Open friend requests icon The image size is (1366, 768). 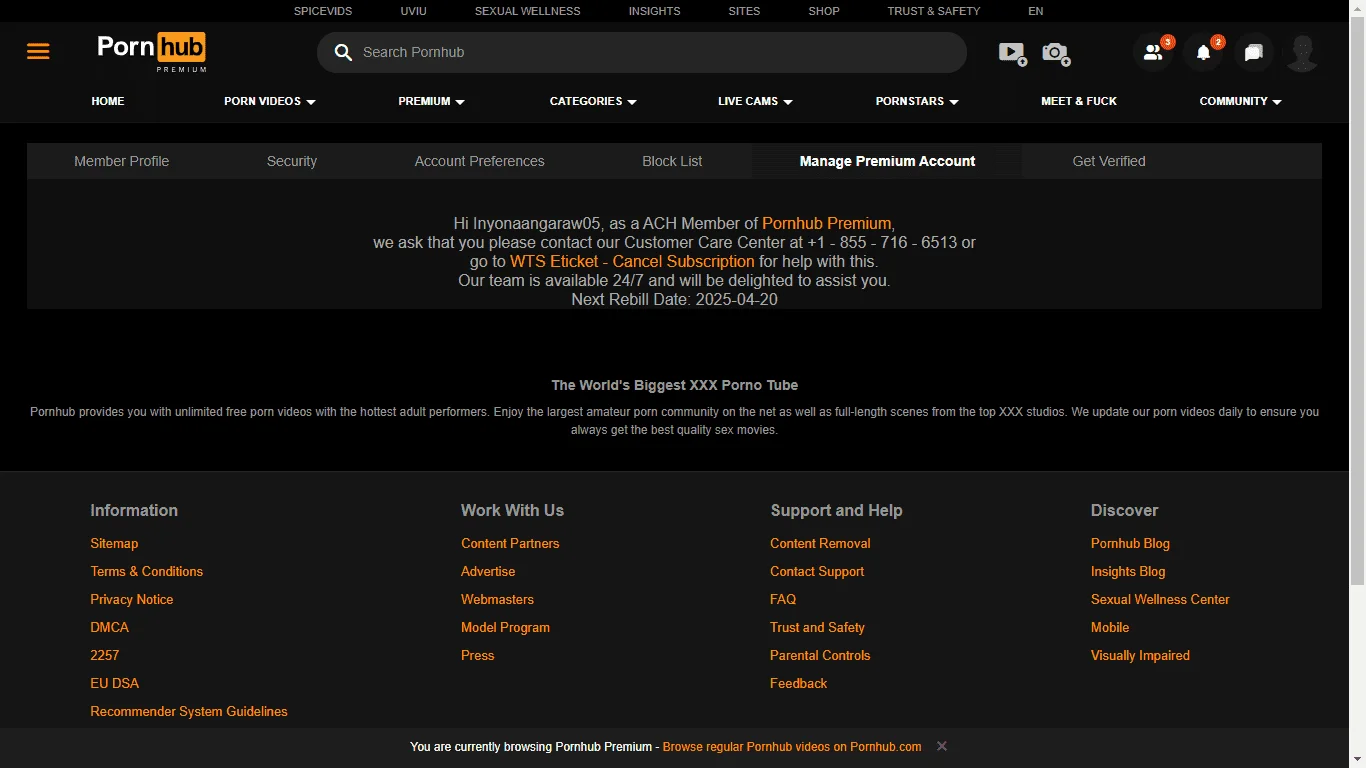pyautogui.click(x=1153, y=52)
